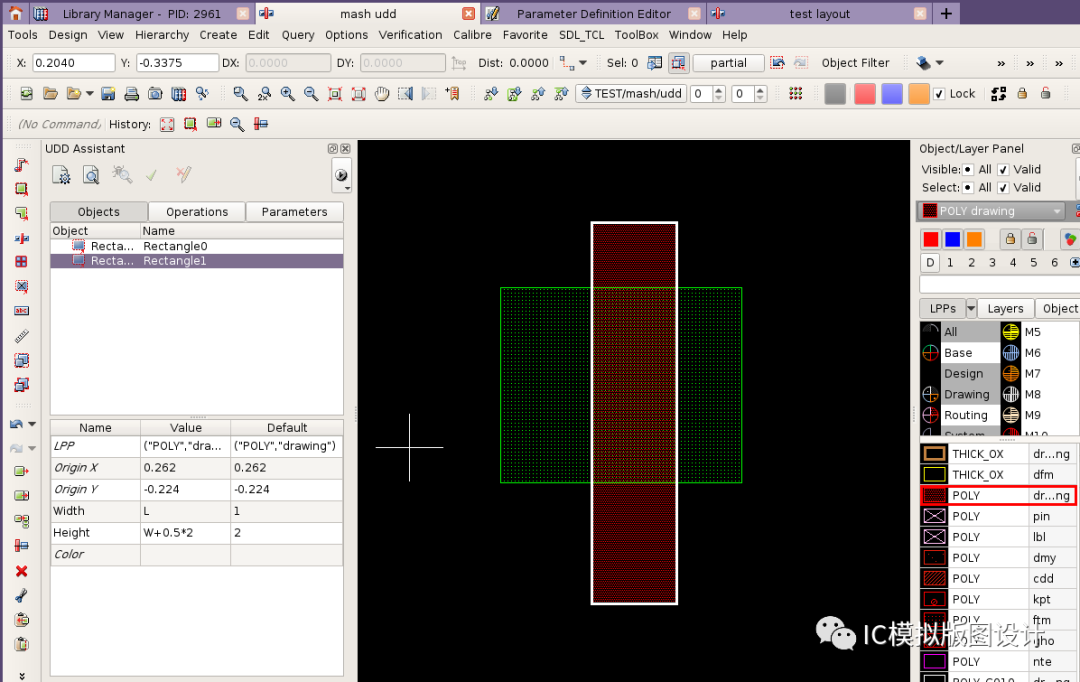The height and width of the screenshot is (682, 1080).
Task: Click the document search icon in UDD Assistant
Action: point(92,174)
